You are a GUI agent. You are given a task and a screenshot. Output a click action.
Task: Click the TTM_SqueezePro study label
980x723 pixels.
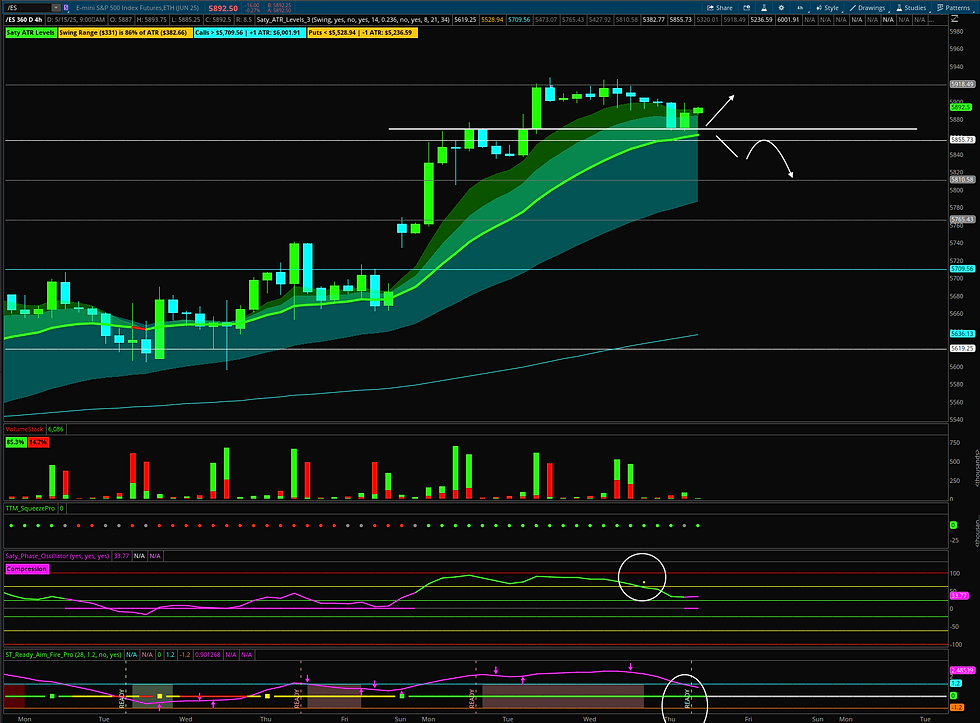click(x=30, y=508)
